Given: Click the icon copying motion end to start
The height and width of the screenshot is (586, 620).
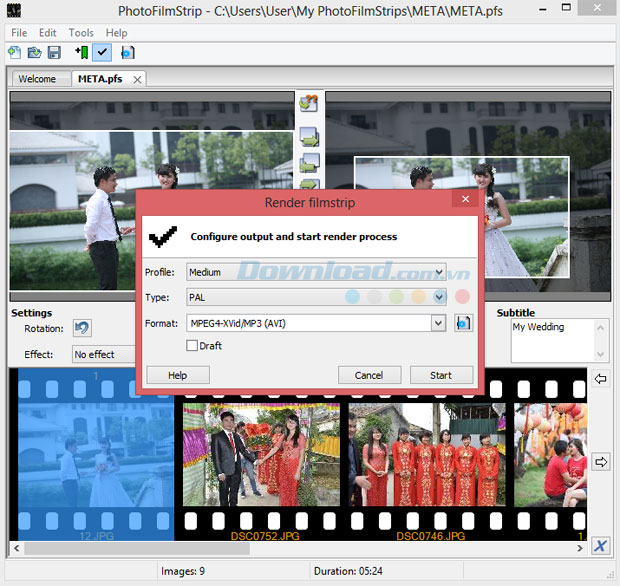Looking at the screenshot, I should (x=309, y=163).
